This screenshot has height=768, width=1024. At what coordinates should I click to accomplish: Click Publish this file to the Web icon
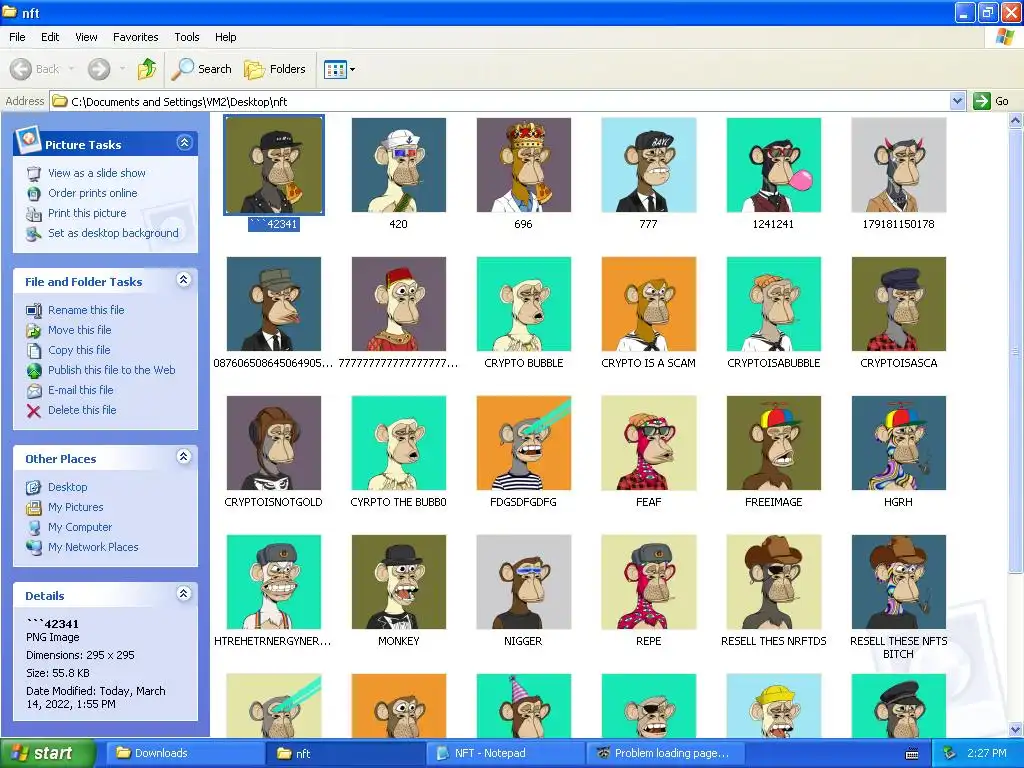[x=34, y=371]
